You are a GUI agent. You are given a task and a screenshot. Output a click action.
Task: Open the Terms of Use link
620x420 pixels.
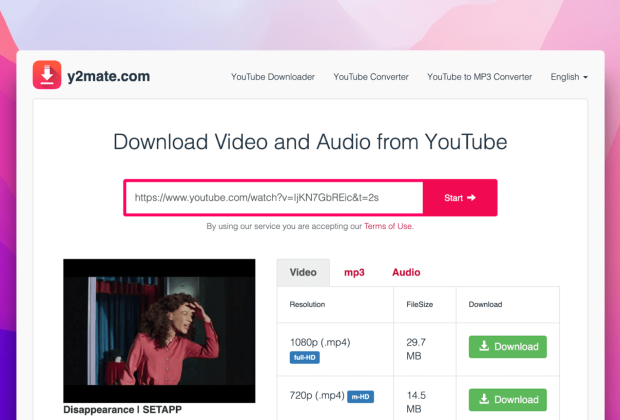[x=388, y=226]
